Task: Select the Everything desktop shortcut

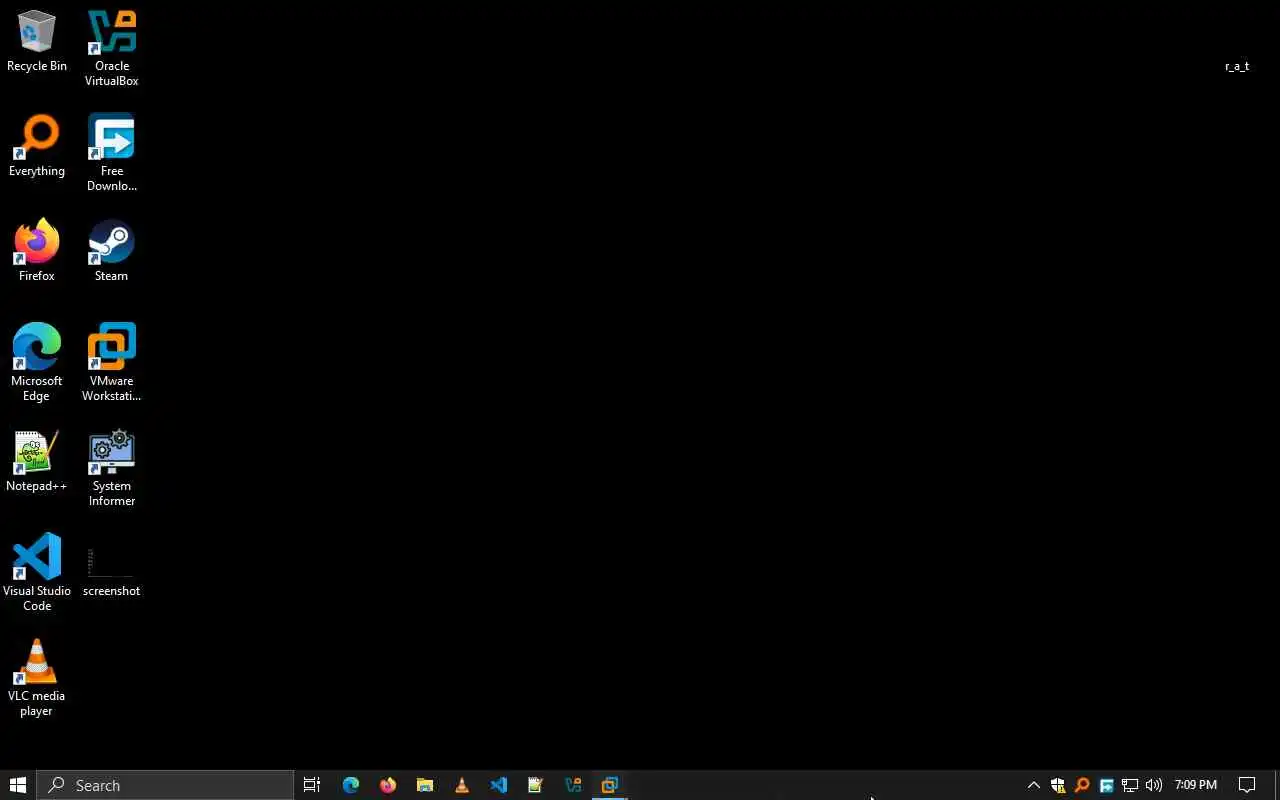Action: click(37, 147)
